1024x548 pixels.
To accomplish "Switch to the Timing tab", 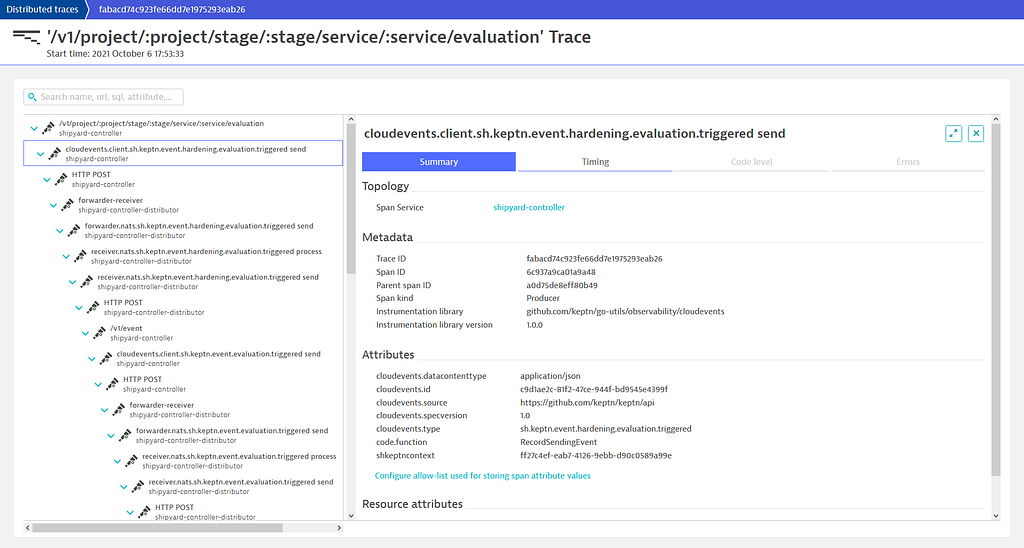I will [595, 161].
